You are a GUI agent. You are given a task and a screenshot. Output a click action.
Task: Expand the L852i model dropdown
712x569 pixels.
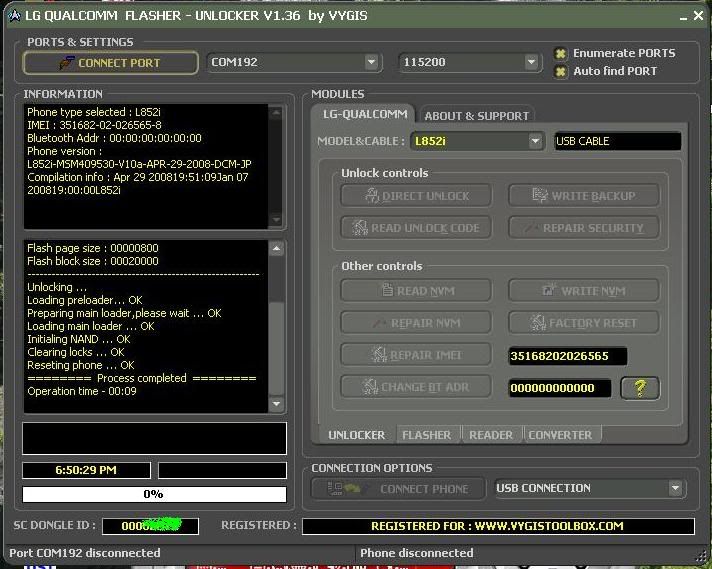click(535, 141)
